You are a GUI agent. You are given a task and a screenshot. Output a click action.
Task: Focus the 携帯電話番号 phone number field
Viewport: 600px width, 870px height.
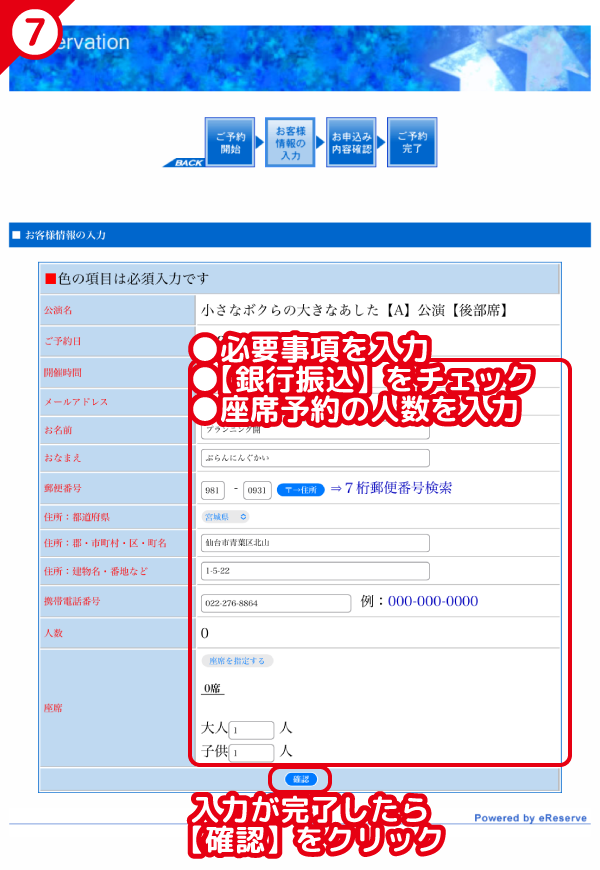tap(275, 602)
